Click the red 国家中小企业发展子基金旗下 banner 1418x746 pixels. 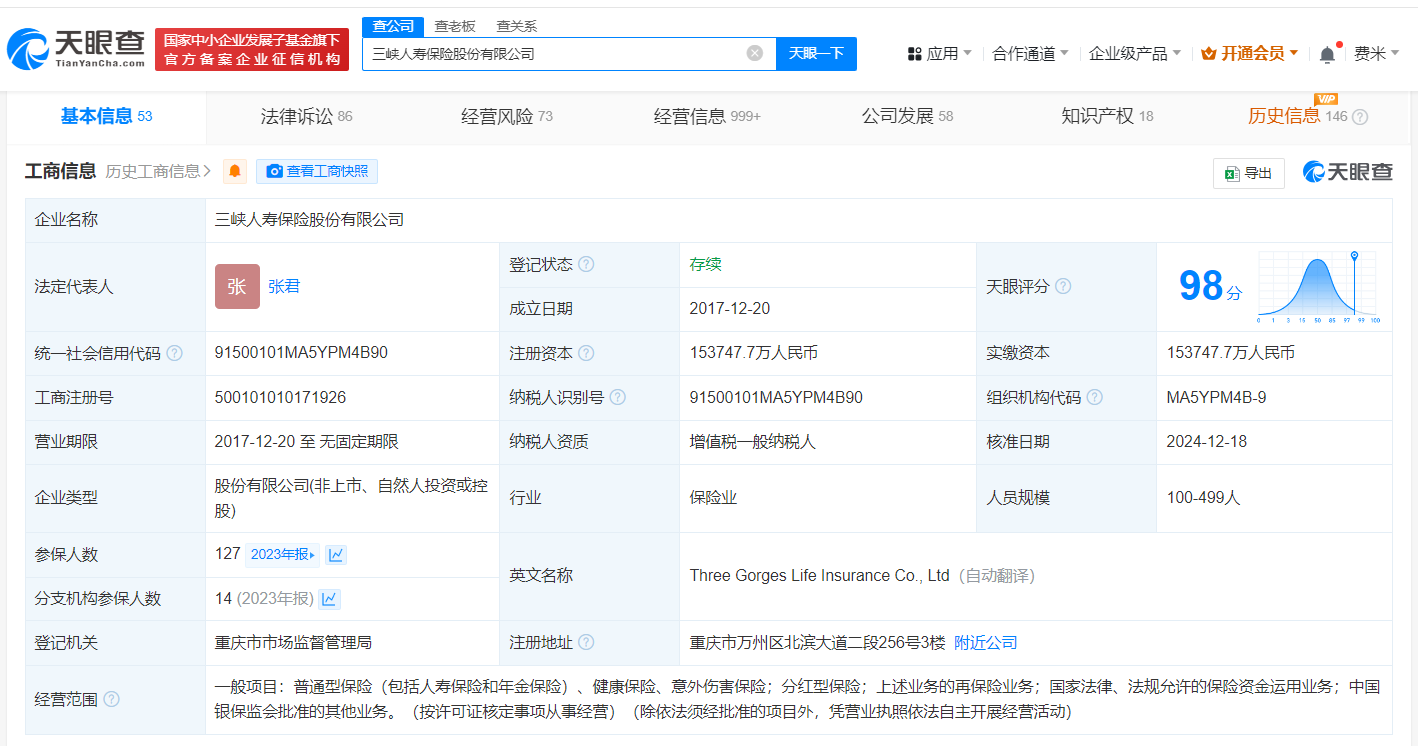252,49
